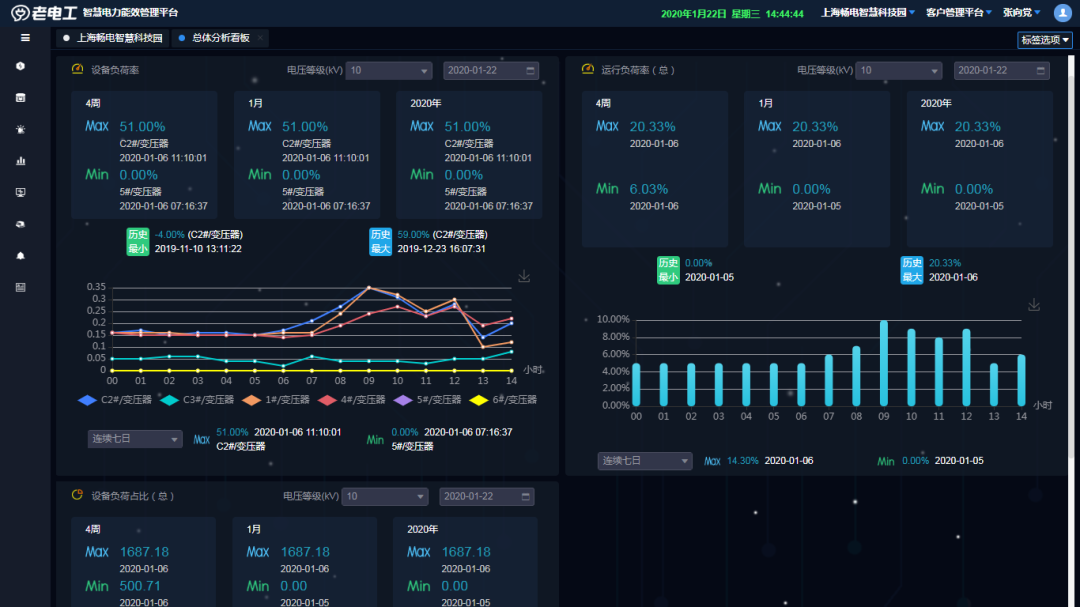Click the bar chart icon in sidebar

click(x=20, y=160)
